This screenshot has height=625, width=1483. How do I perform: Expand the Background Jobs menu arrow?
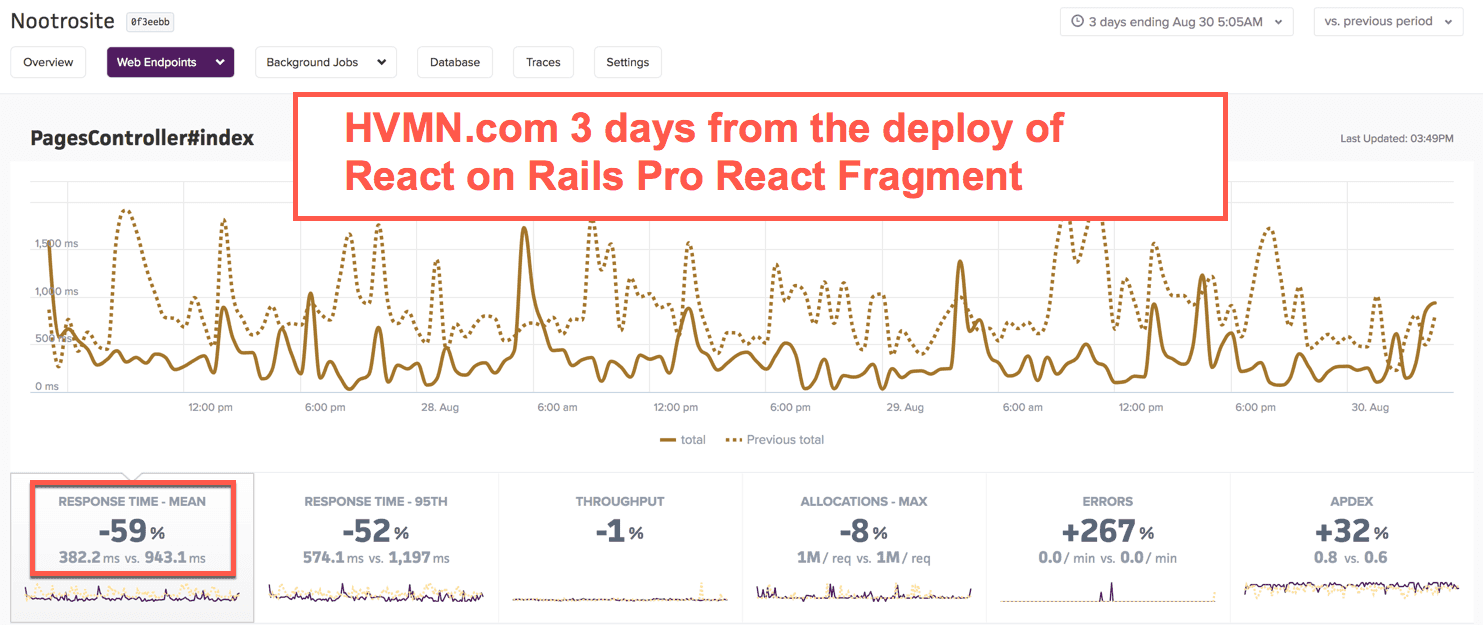tap(381, 62)
